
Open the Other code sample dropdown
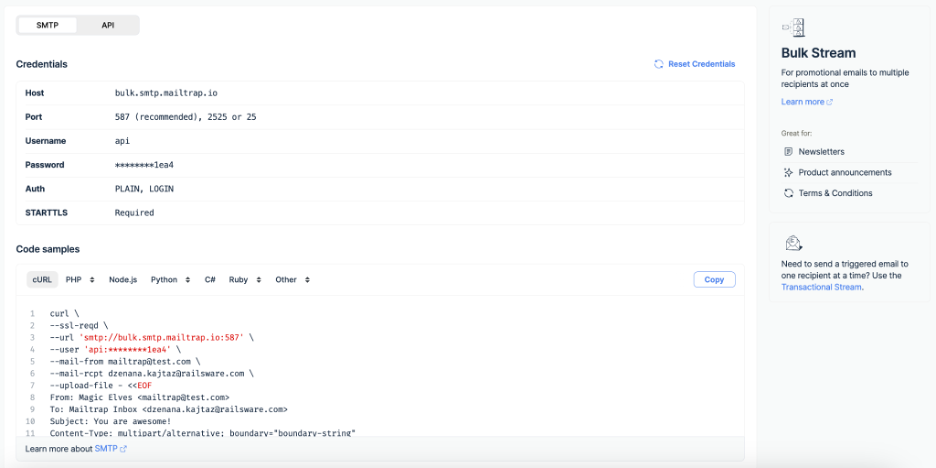pyautogui.click(x=292, y=279)
